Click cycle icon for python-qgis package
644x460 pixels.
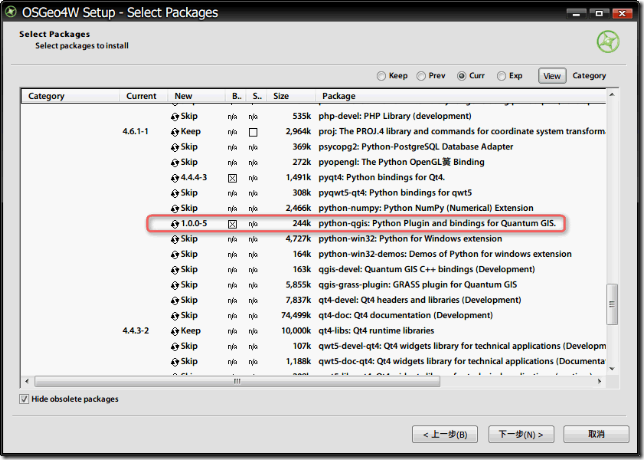(175, 224)
